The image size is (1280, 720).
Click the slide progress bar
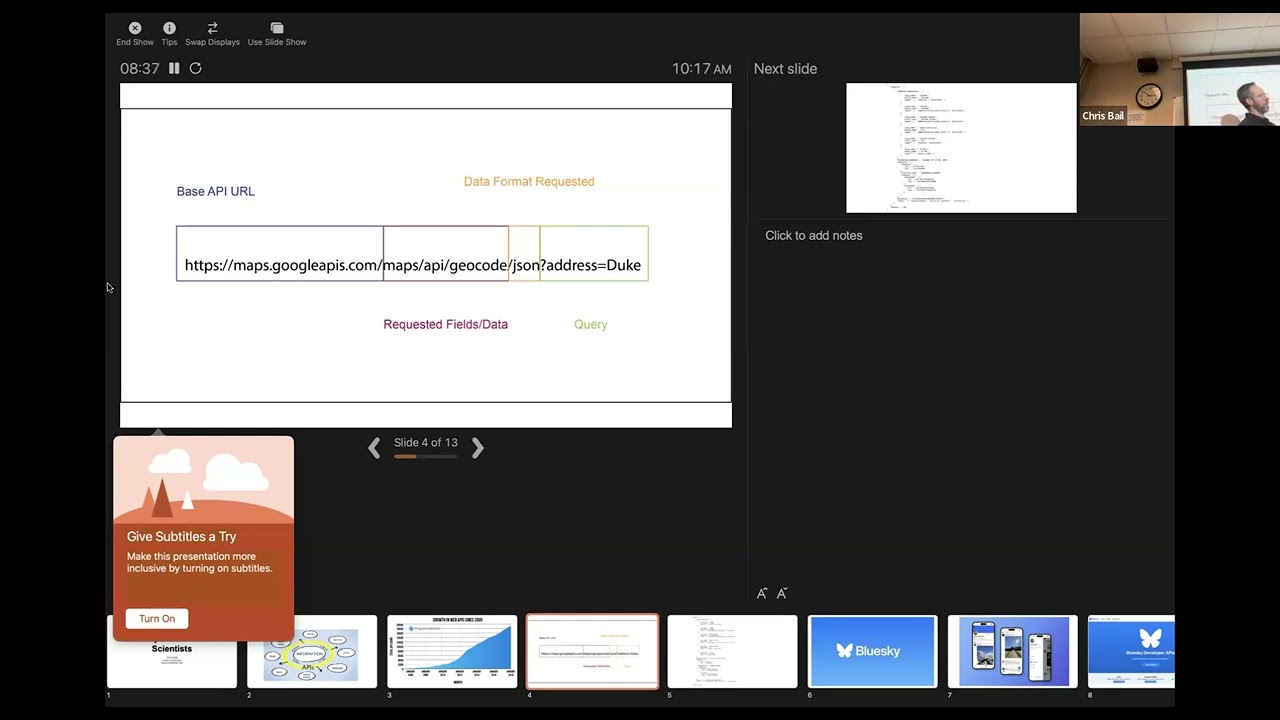(425, 456)
